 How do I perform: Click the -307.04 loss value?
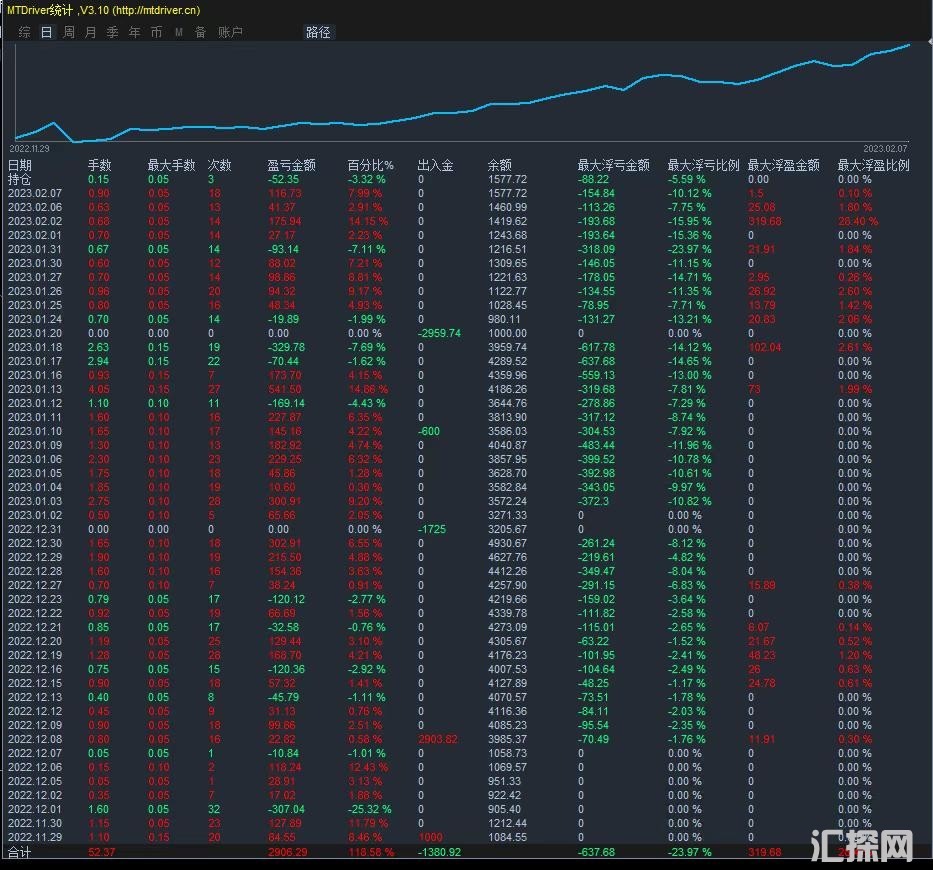(286, 809)
